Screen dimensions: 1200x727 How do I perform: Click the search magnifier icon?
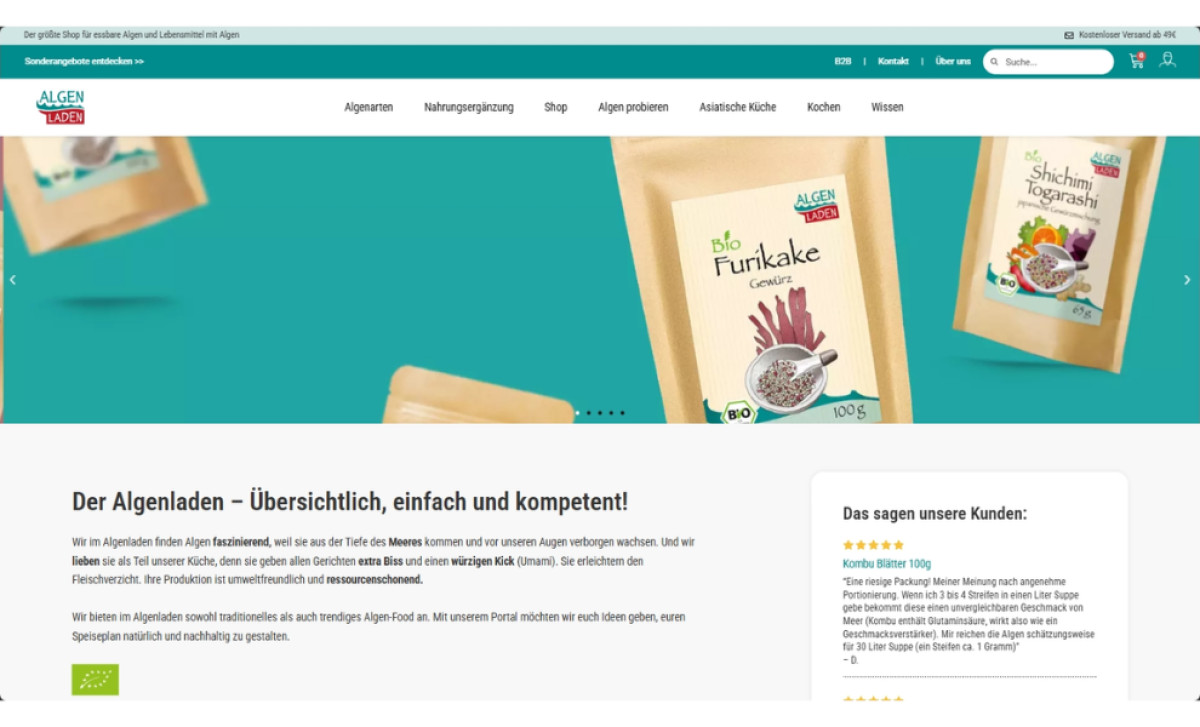point(994,62)
